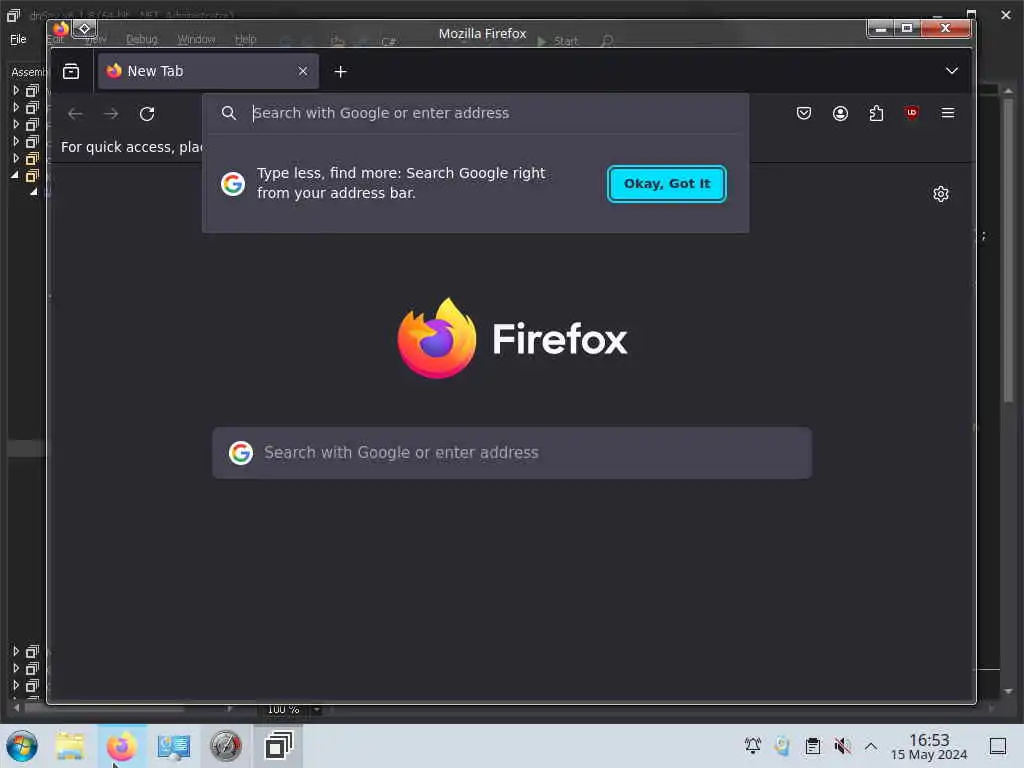The height and width of the screenshot is (768, 1024).
Task: Collapse the expanded yellow assembly node
Action: point(14,175)
